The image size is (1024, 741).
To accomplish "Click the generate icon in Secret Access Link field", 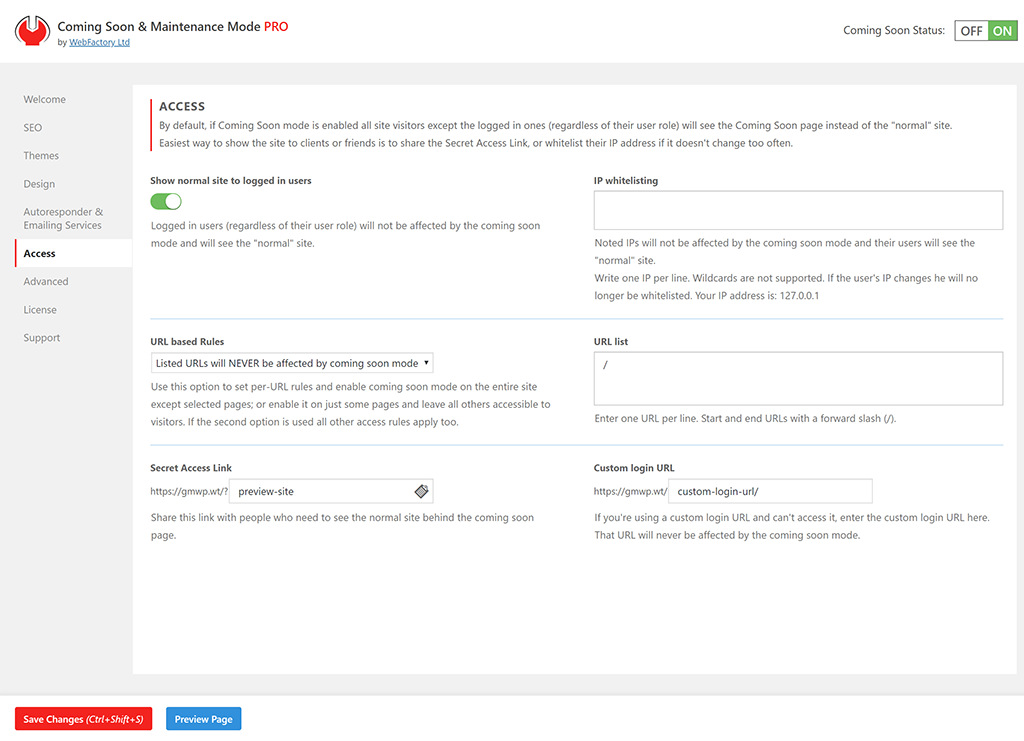I will [x=421, y=491].
